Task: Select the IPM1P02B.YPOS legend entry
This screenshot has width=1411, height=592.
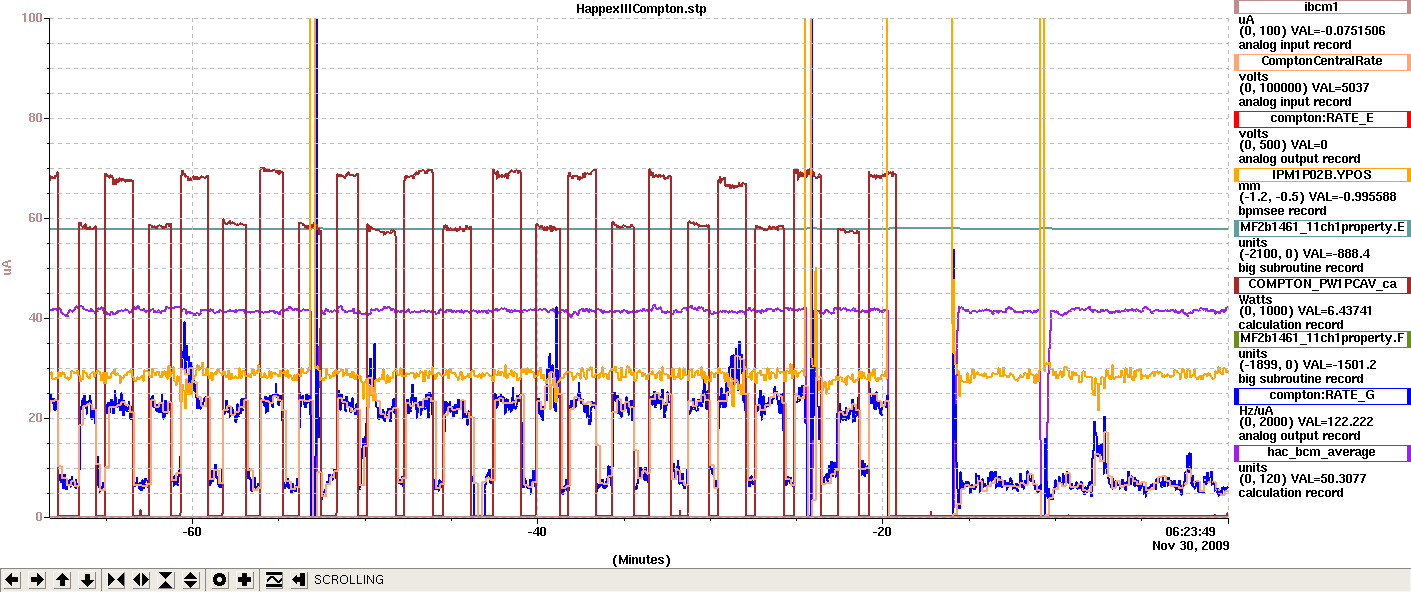Action: (1320, 175)
